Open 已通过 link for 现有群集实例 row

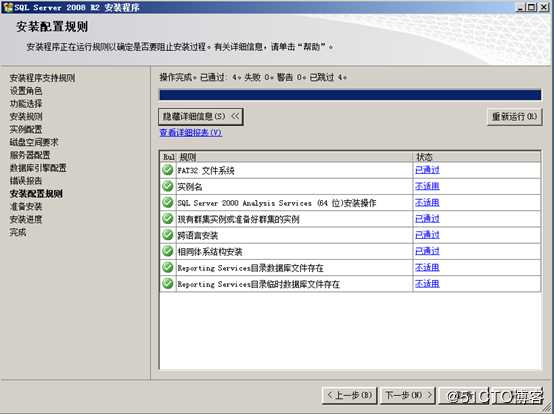[427, 219]
